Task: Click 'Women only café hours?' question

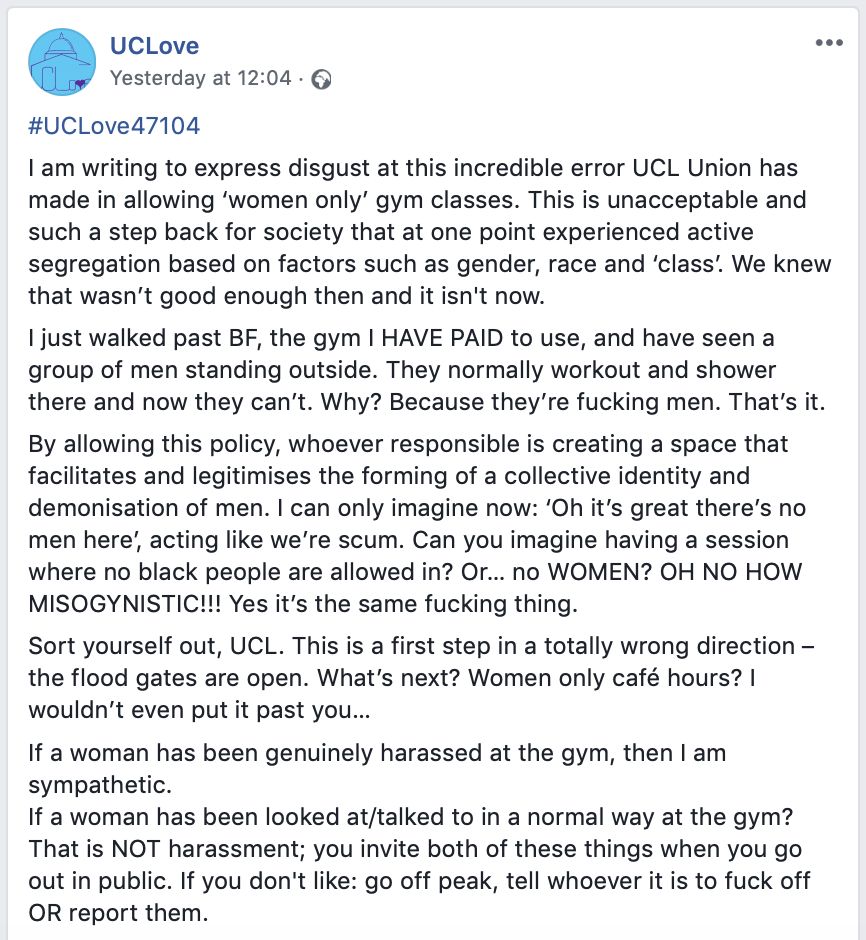Action: point(605,678)
